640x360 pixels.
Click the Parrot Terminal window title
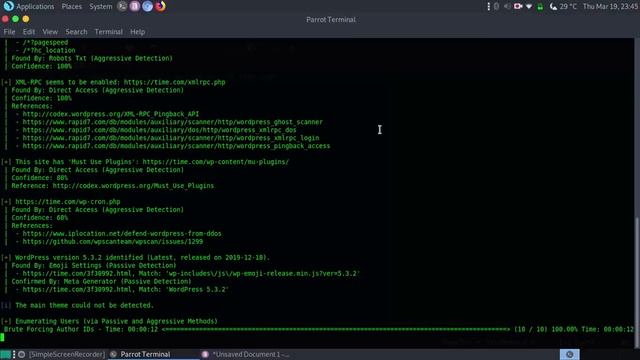click(331, 20)
